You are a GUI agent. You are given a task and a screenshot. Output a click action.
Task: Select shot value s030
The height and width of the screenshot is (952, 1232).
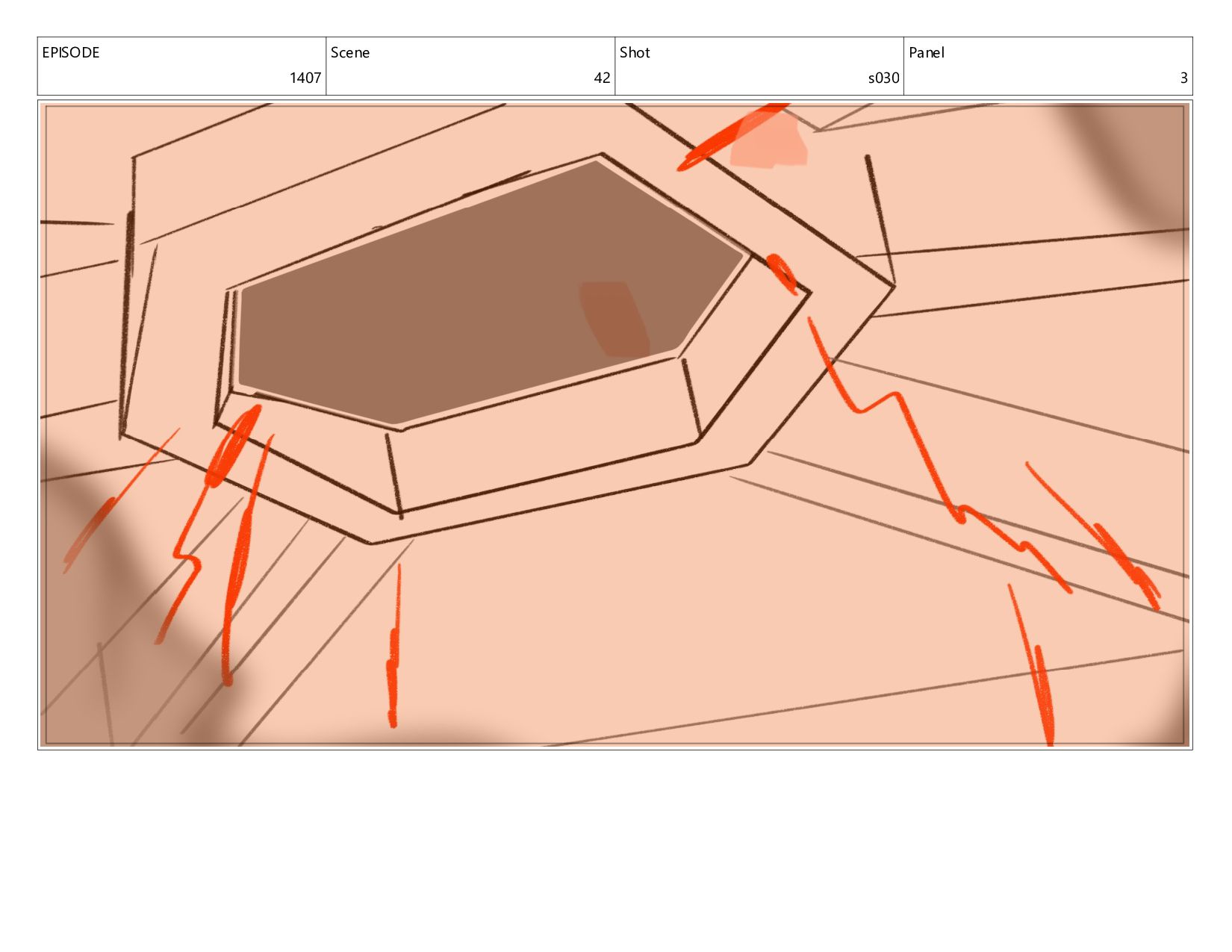883,78
